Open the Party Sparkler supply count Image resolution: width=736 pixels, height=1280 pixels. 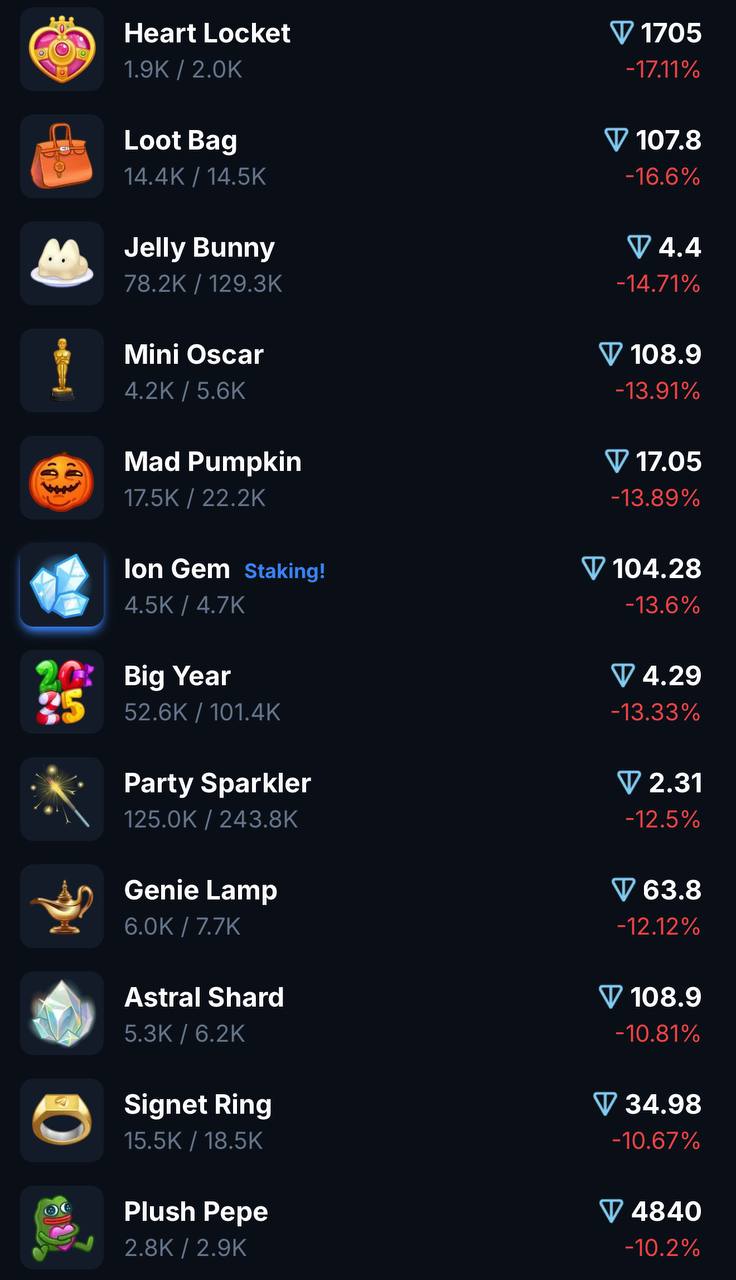coord(211,820)
